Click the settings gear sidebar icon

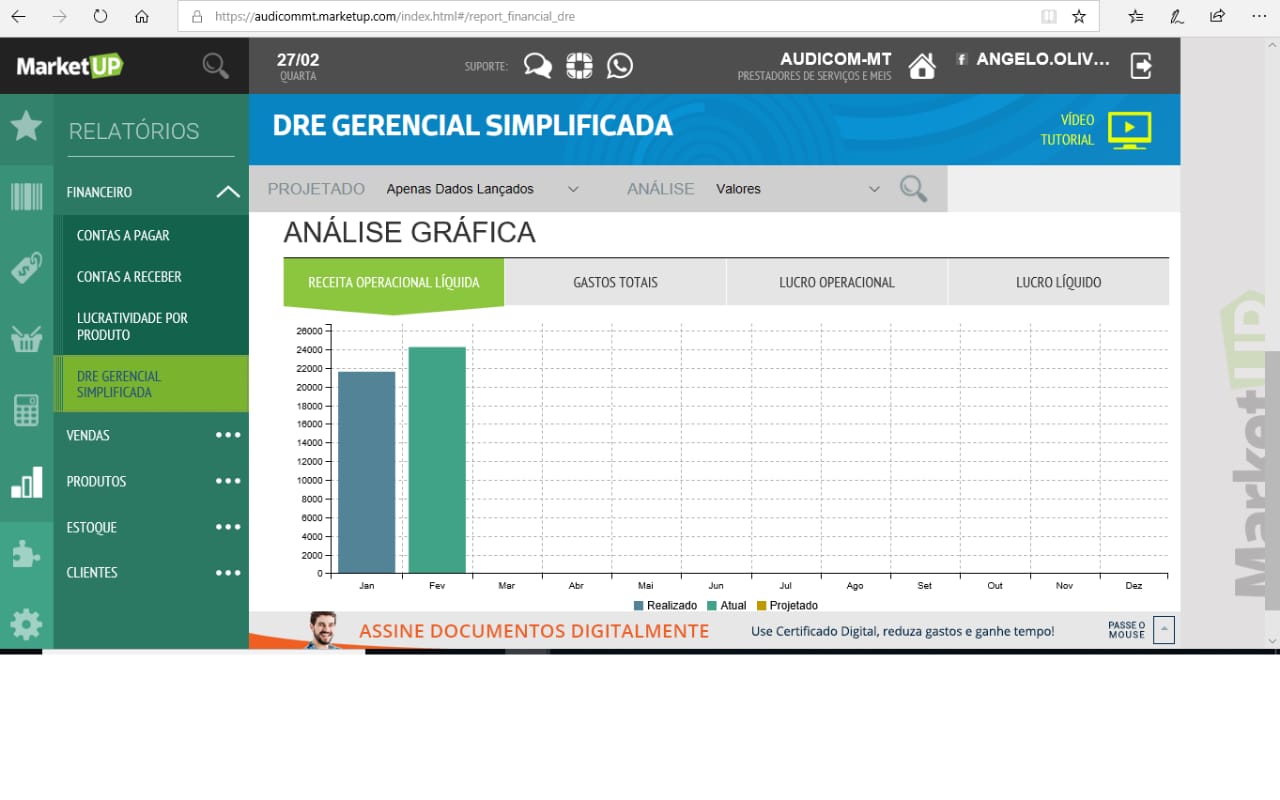(26, 625)
